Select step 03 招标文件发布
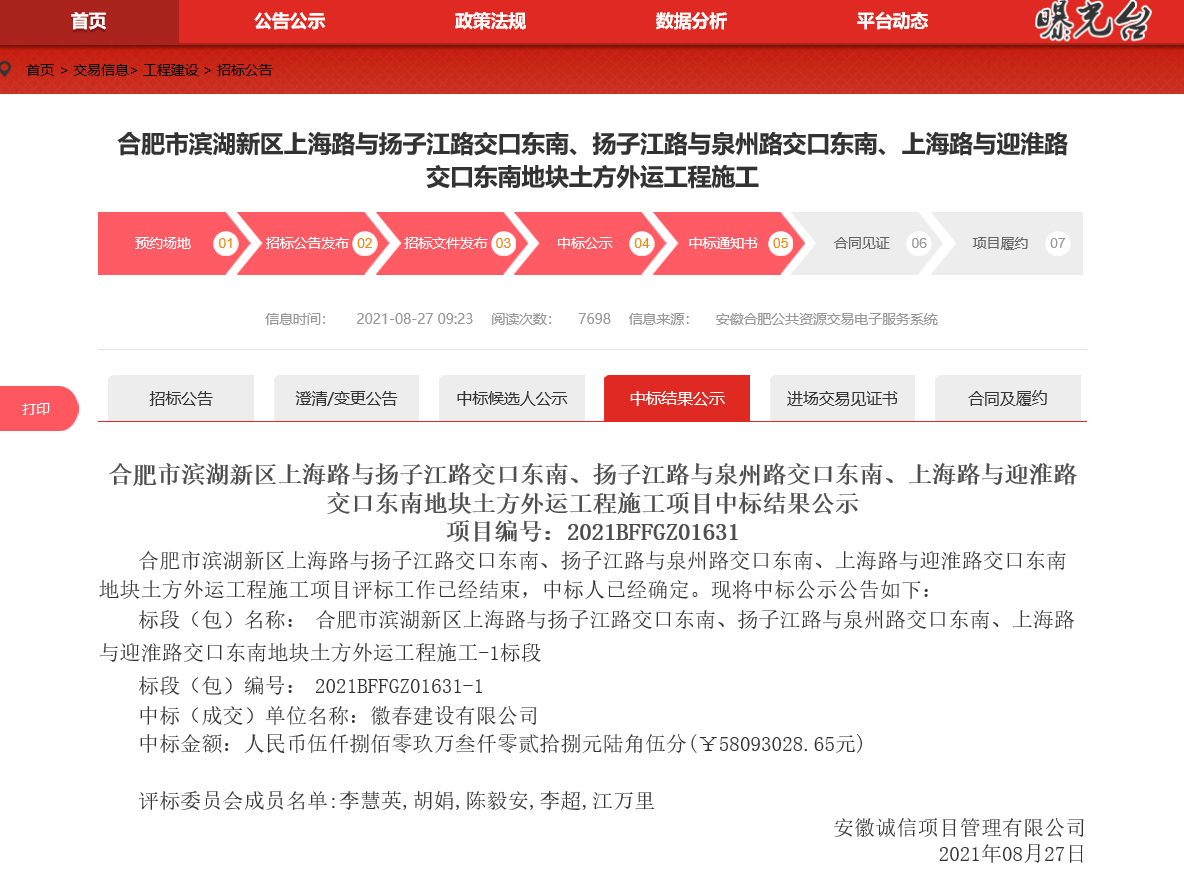Viewport: 1184px width, 883px height. tap(452, 243)
